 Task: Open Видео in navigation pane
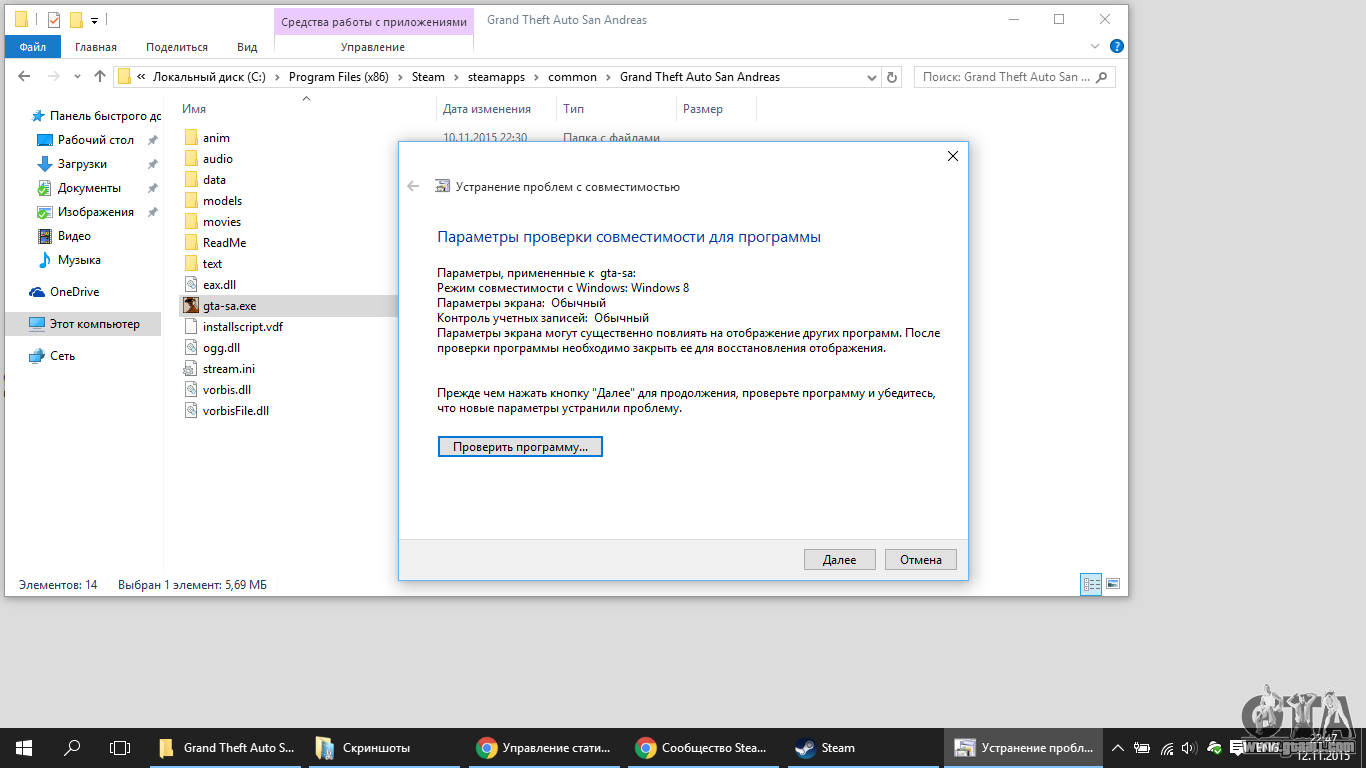pyautogui.click(x=74, y=236)
